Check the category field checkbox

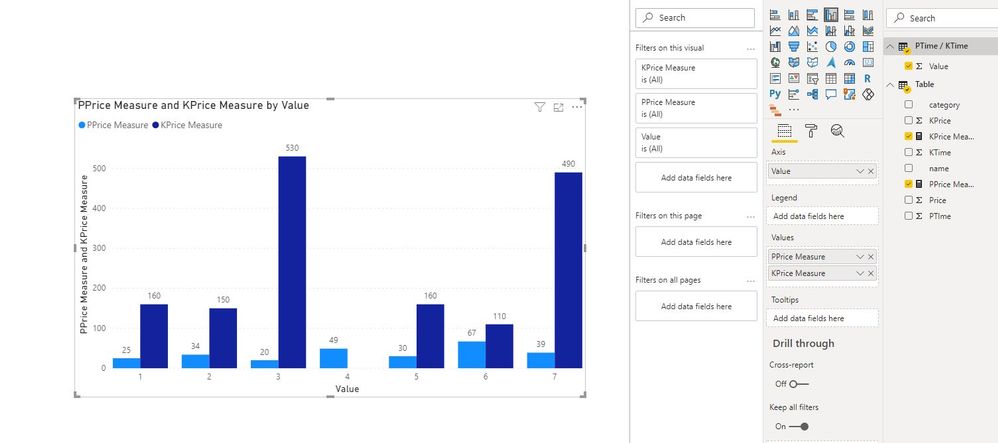[x=908, y=104]
